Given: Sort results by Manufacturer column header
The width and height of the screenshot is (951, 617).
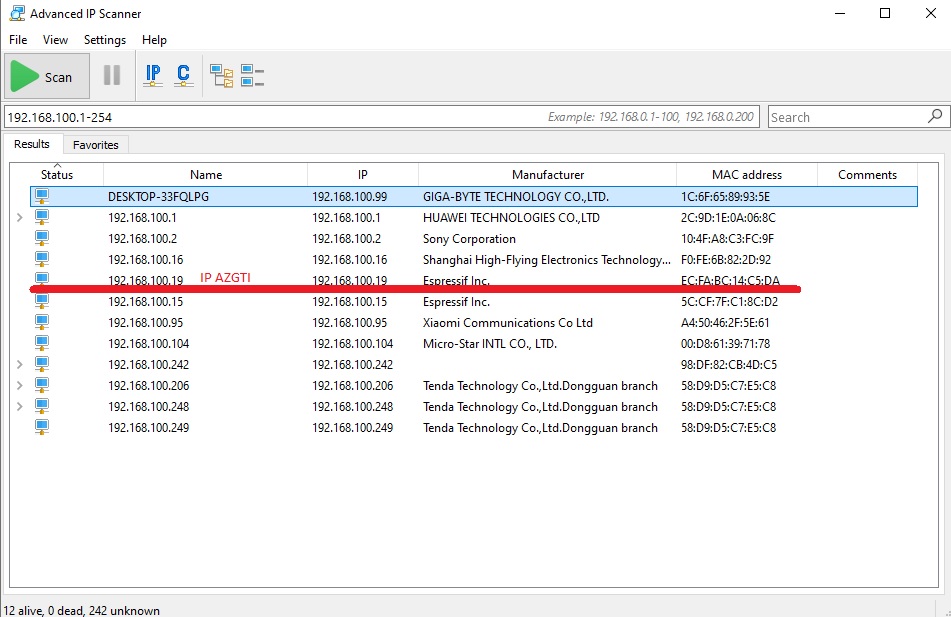Looking at the screenshot, I should pyautogui.click(x=547, y=175).
